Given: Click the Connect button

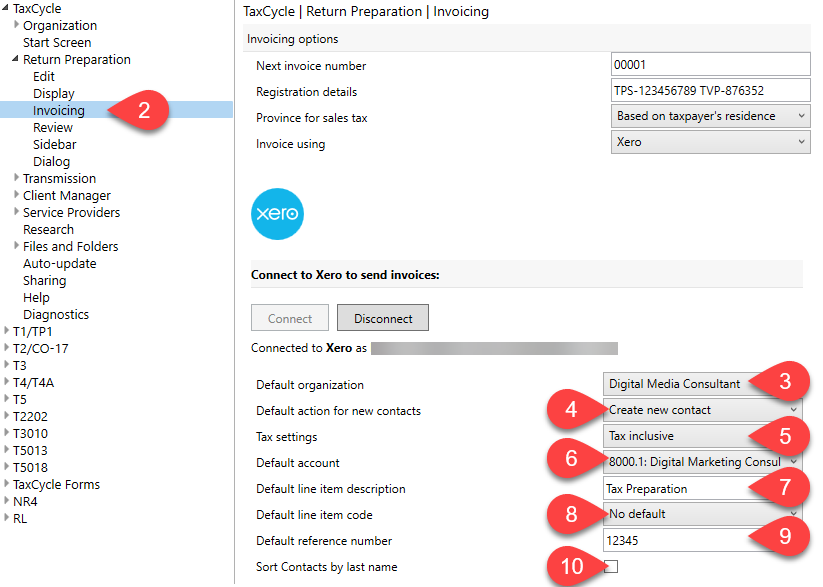Looking at the screenshot, I should 290,318.
